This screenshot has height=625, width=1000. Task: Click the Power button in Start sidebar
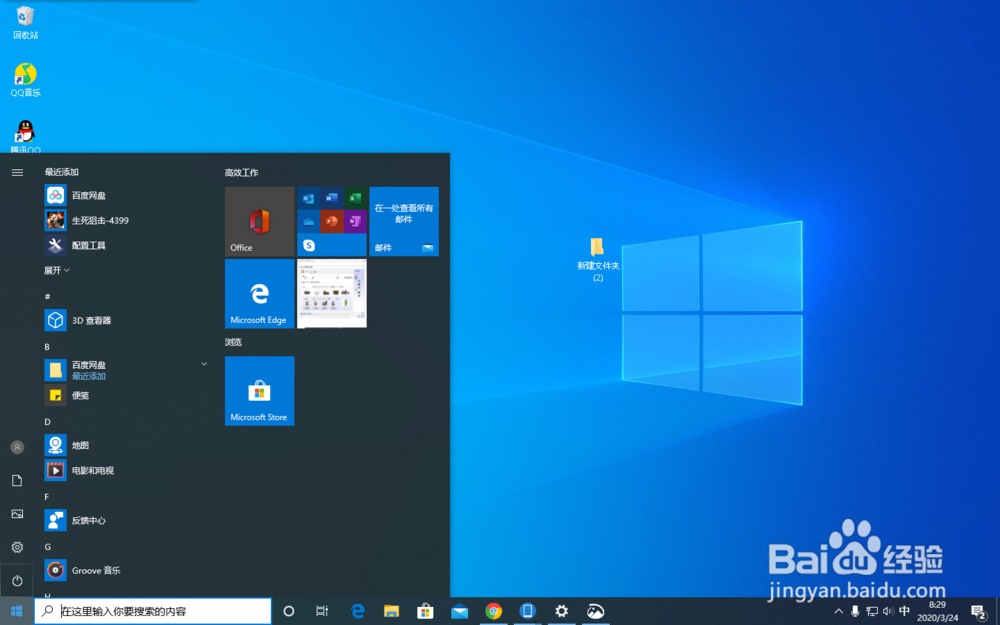coord(17,580)
